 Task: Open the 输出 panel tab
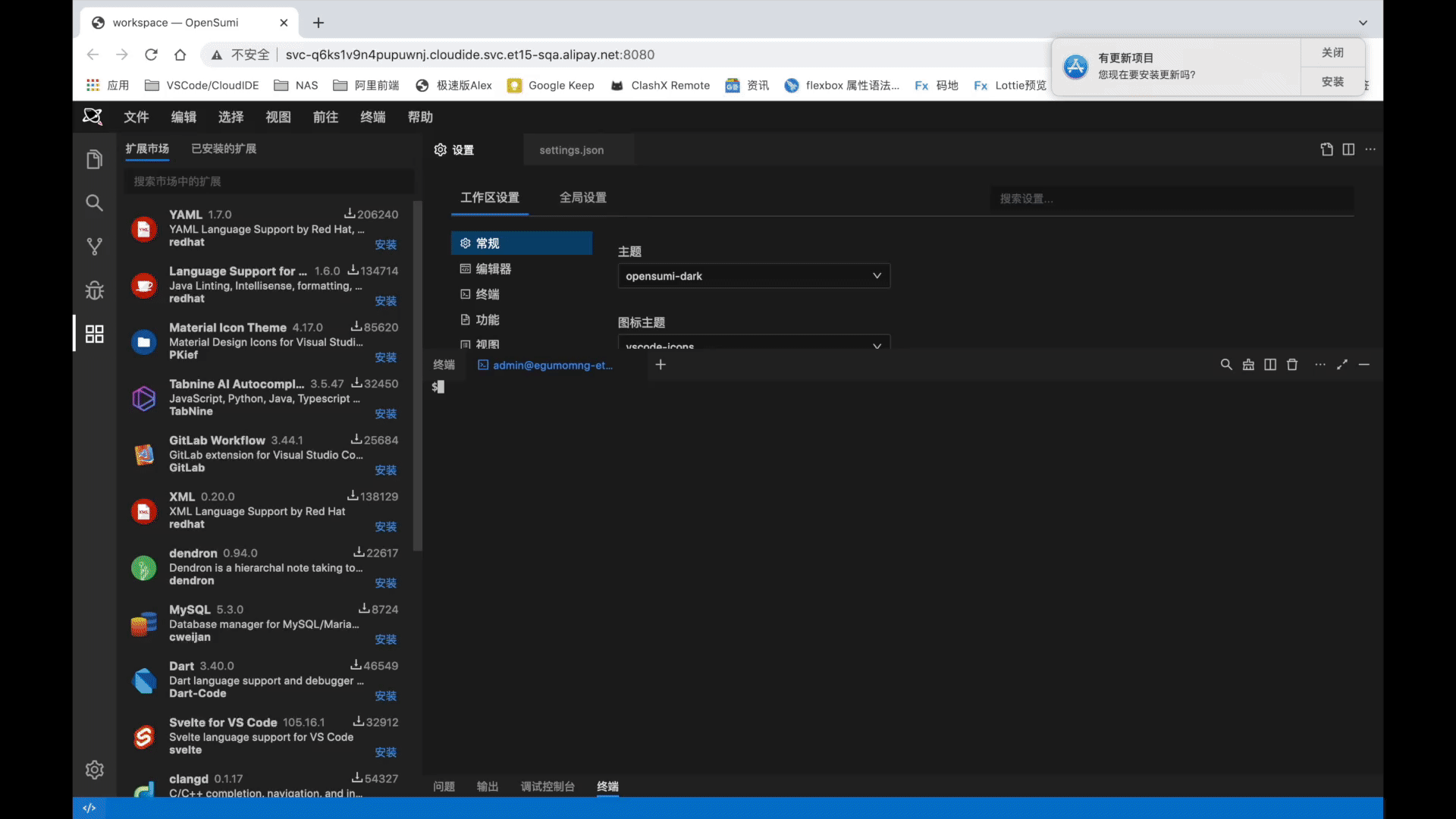coord(488,786)
